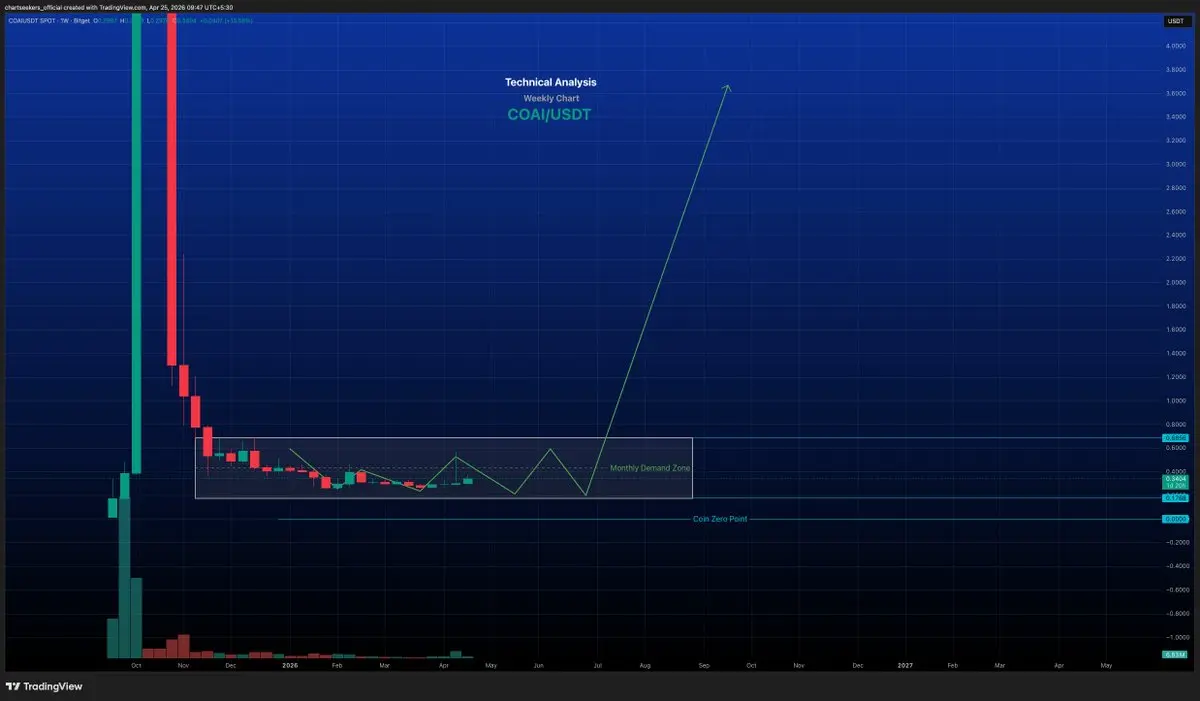
Task: Click the 2027 year marker on time axis
Action: pyautogui.click(x=905, y=664)
